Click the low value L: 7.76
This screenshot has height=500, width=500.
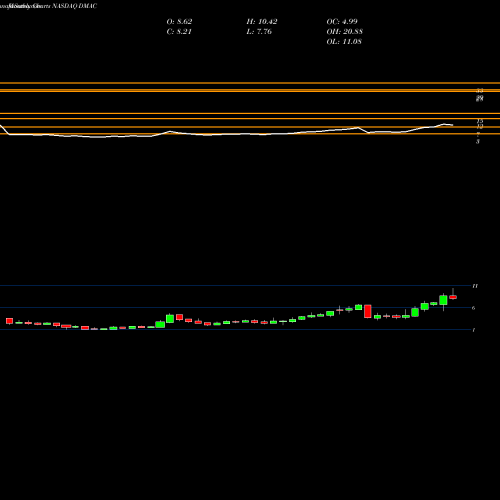[259, 32]
